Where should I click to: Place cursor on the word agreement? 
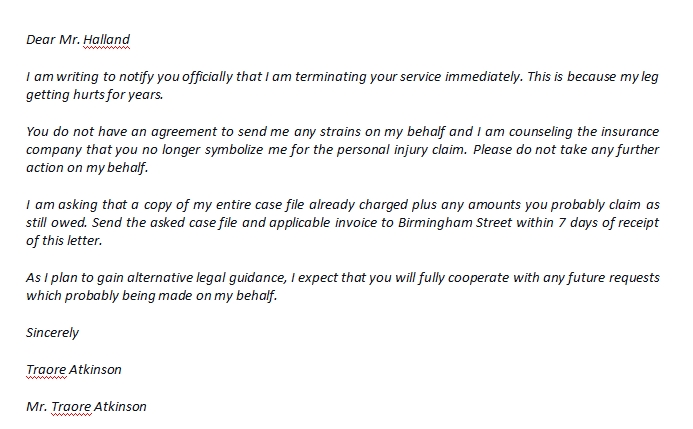[x=184, y=132]
